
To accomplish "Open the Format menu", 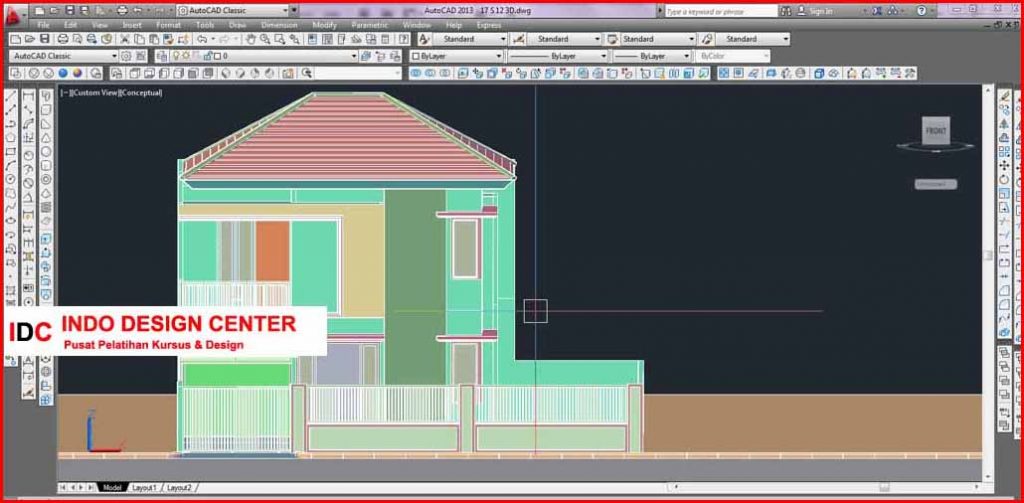I will (168, 25).
